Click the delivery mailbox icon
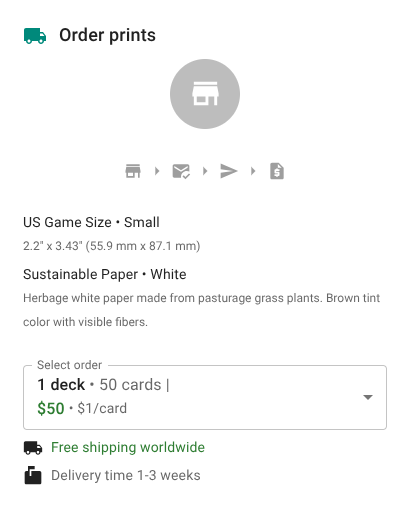Viewport: 409px width, 508px height. [x=33, y=475]
